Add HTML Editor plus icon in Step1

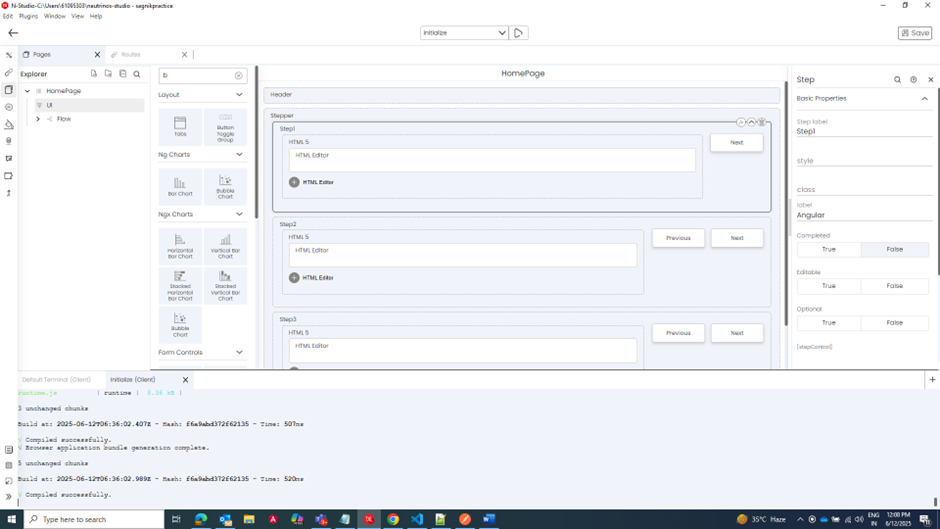pyautogui.click(x=294, y=182)
